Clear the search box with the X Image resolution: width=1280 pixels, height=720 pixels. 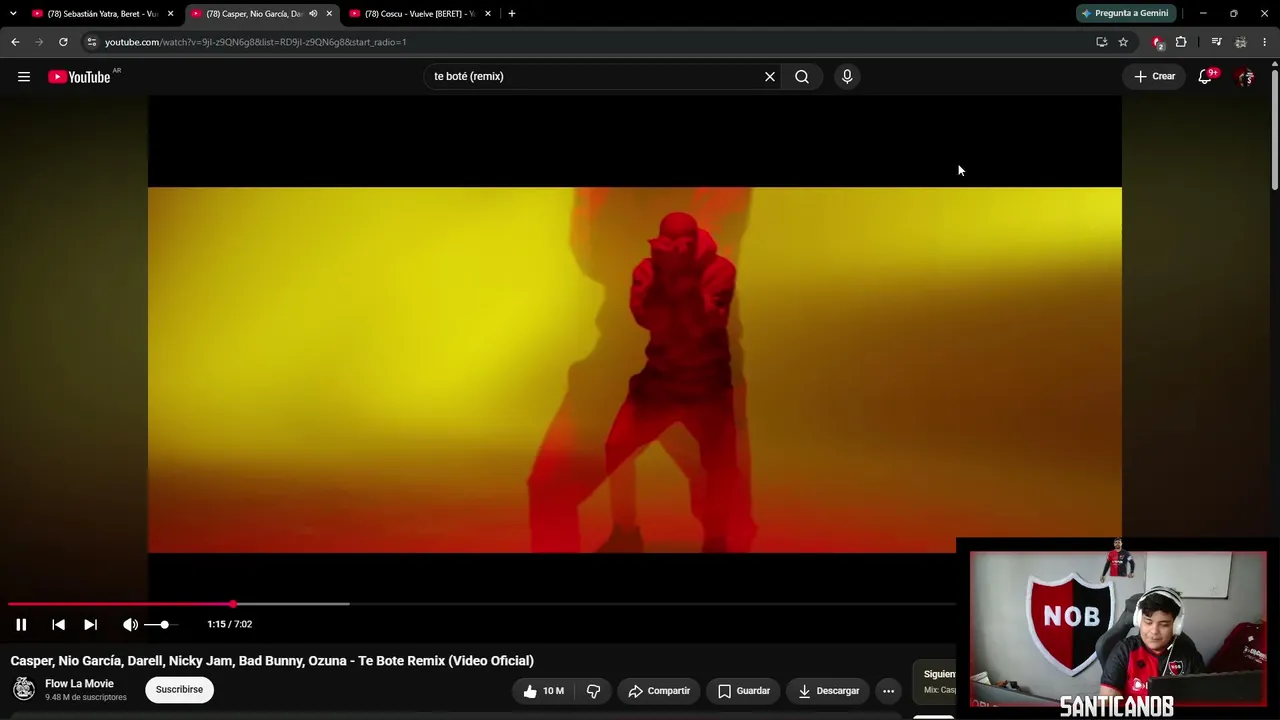pyautogui.click(x=770, y=76)
